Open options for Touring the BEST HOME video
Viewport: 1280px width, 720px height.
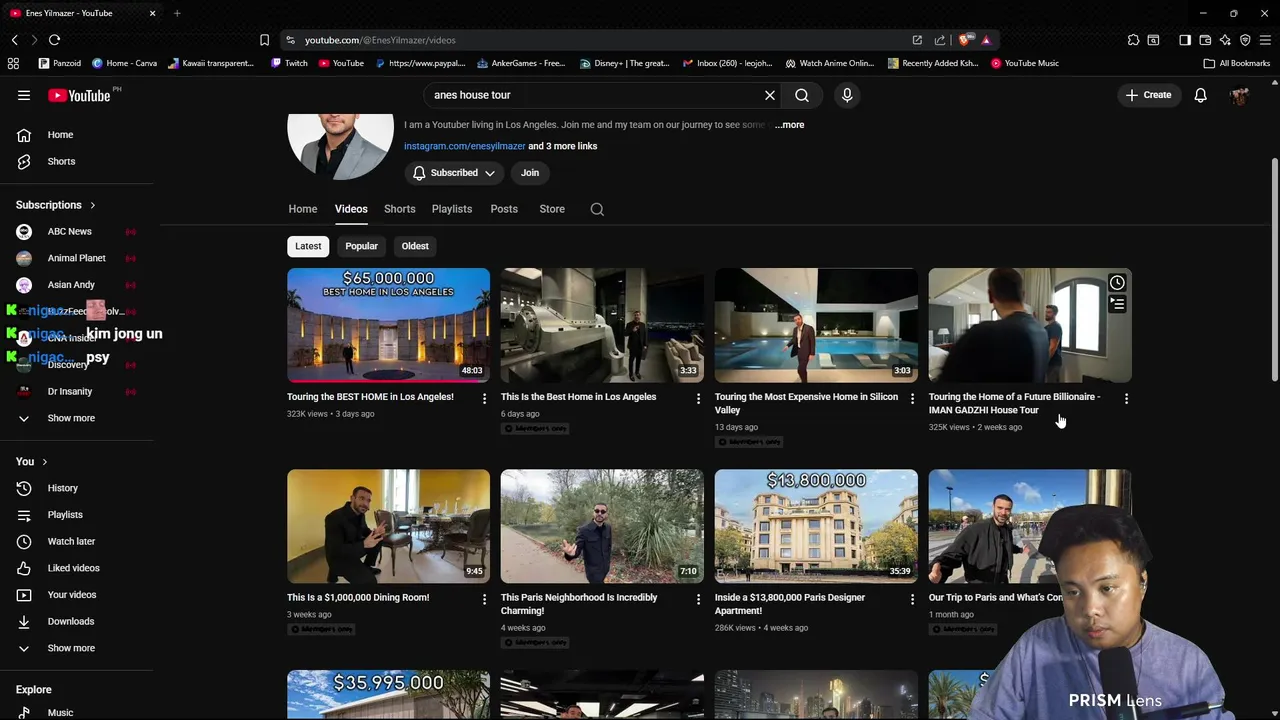484,399
